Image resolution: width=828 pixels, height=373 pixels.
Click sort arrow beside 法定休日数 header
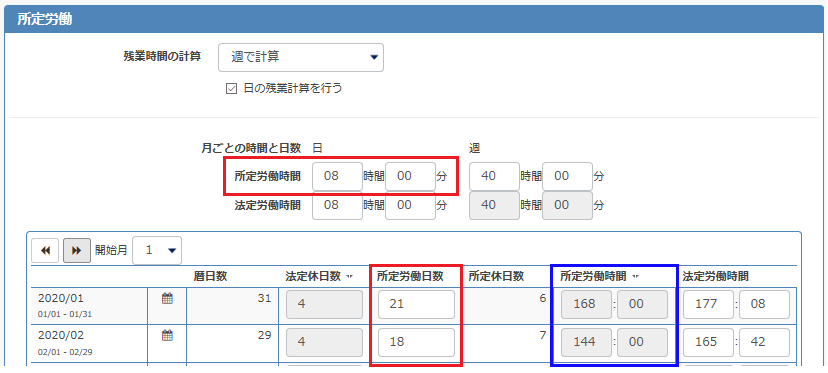[349, 276]
